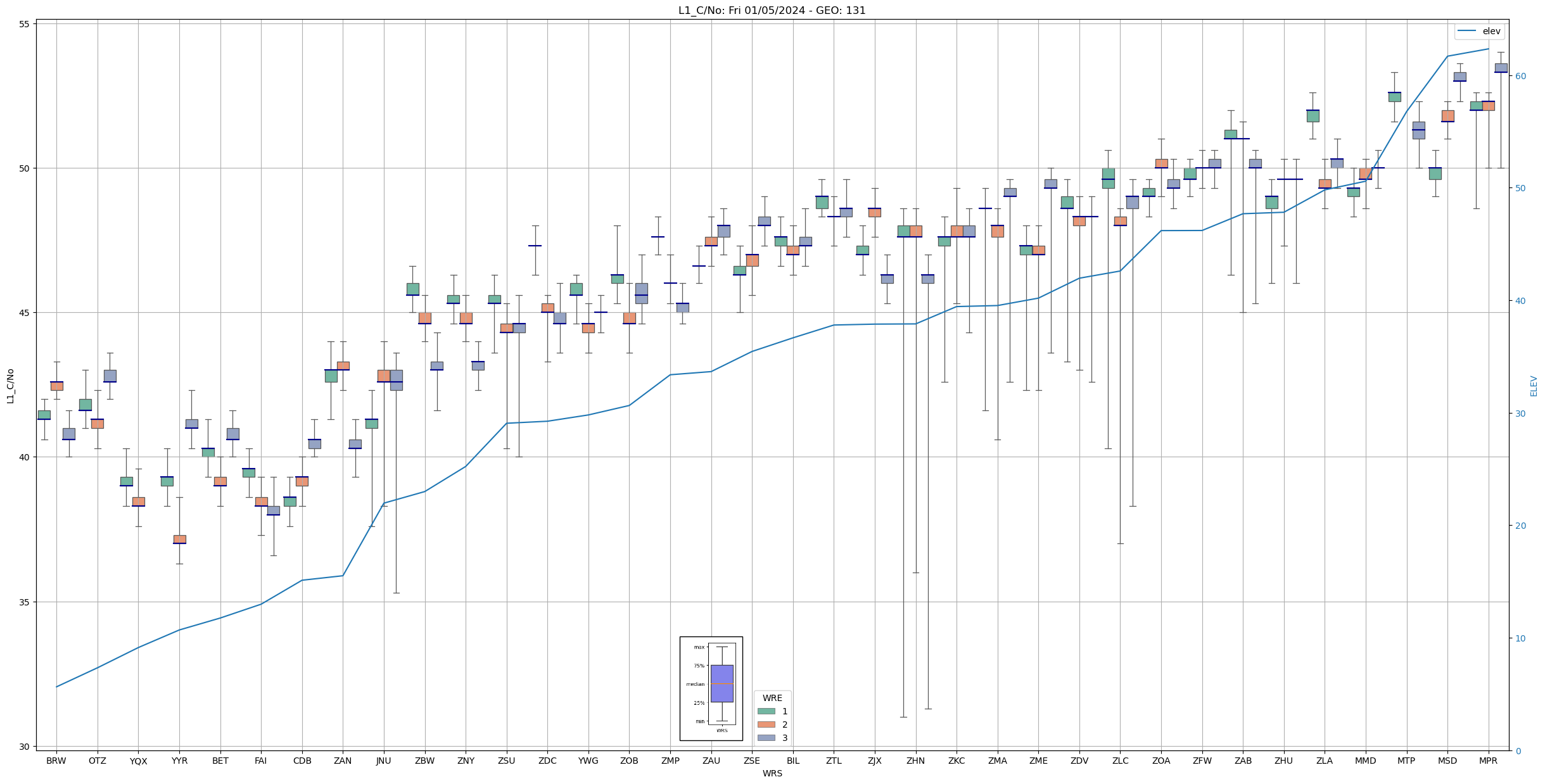The height and width of the screenshot is (784, 1545).
Task: Click the 60 tick on right ELEV axis
Action: tap(1520, 76)
